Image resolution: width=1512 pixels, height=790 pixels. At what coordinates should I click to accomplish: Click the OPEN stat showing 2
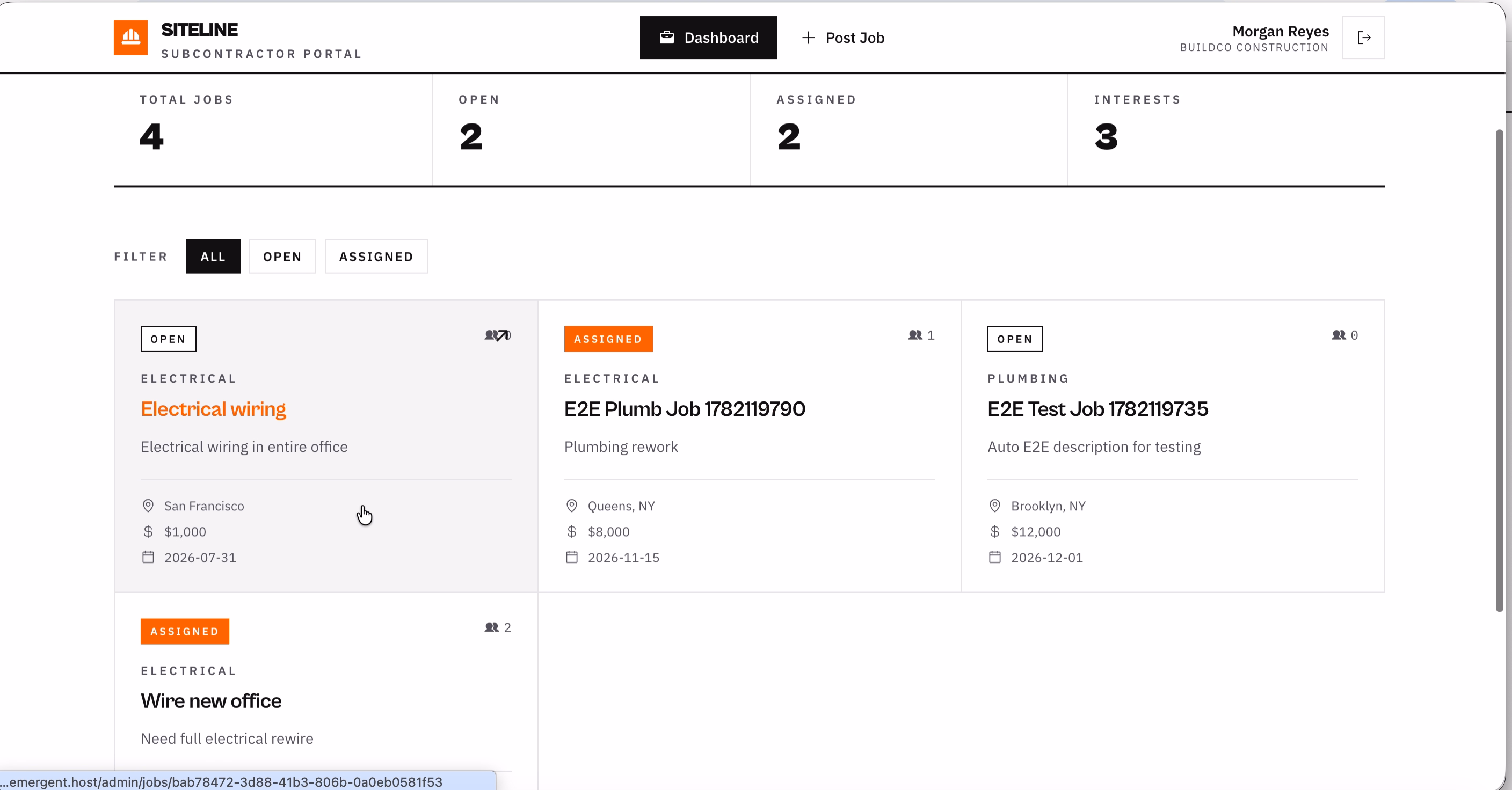(x=591, y=130)
